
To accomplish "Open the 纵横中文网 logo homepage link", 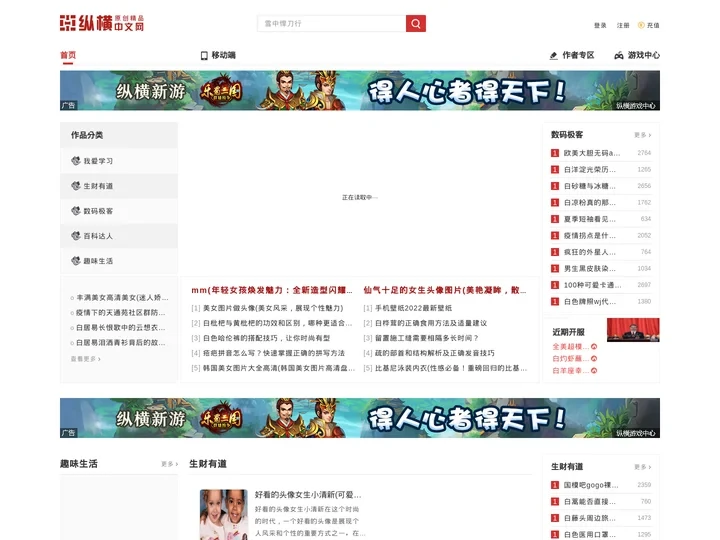I will (x=102, y=23).
